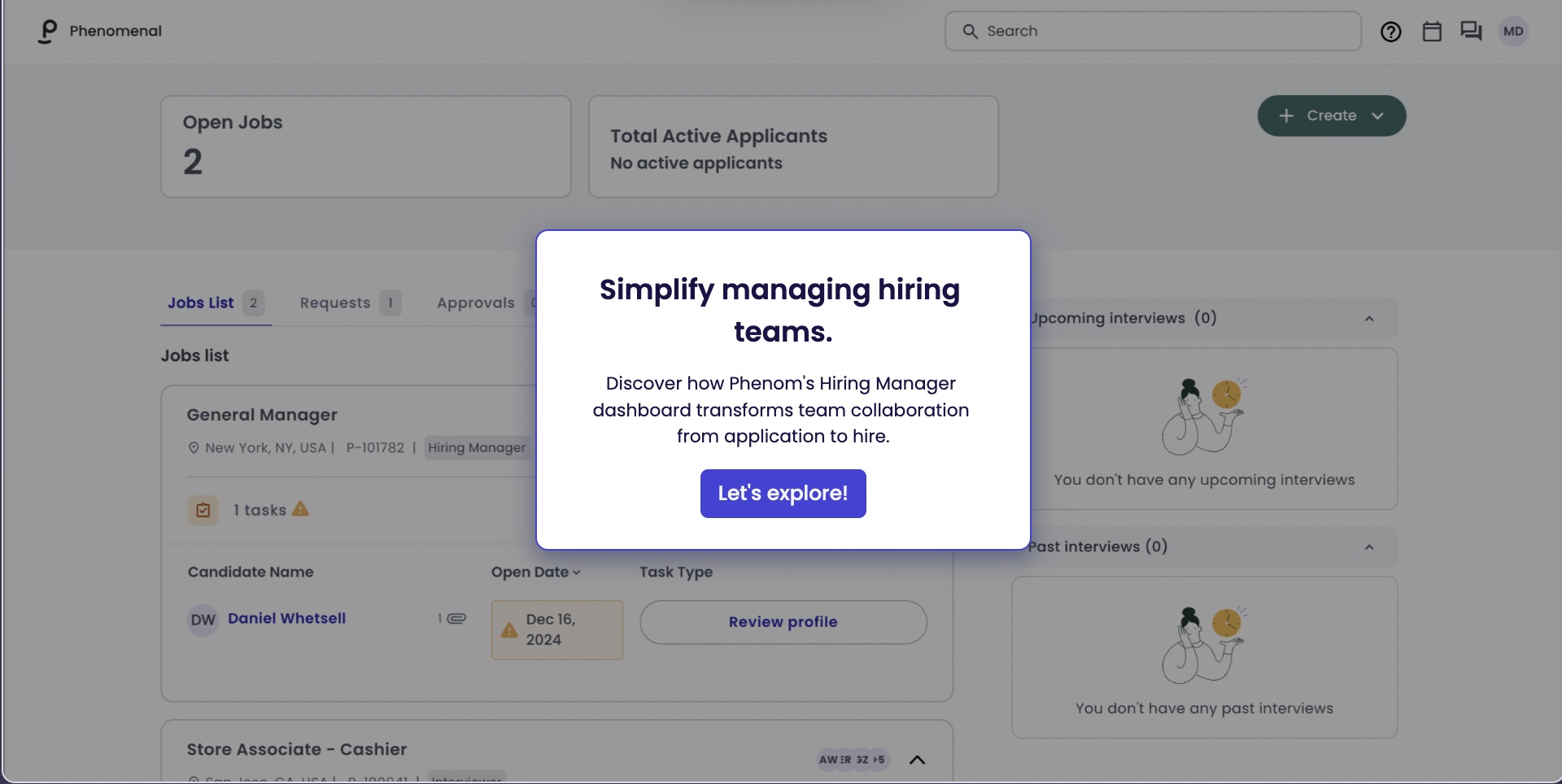1562x784 pixels.
Task: Click the attachment paperclip icon for Daniel Whetsell
Action: tap(456, 619)
